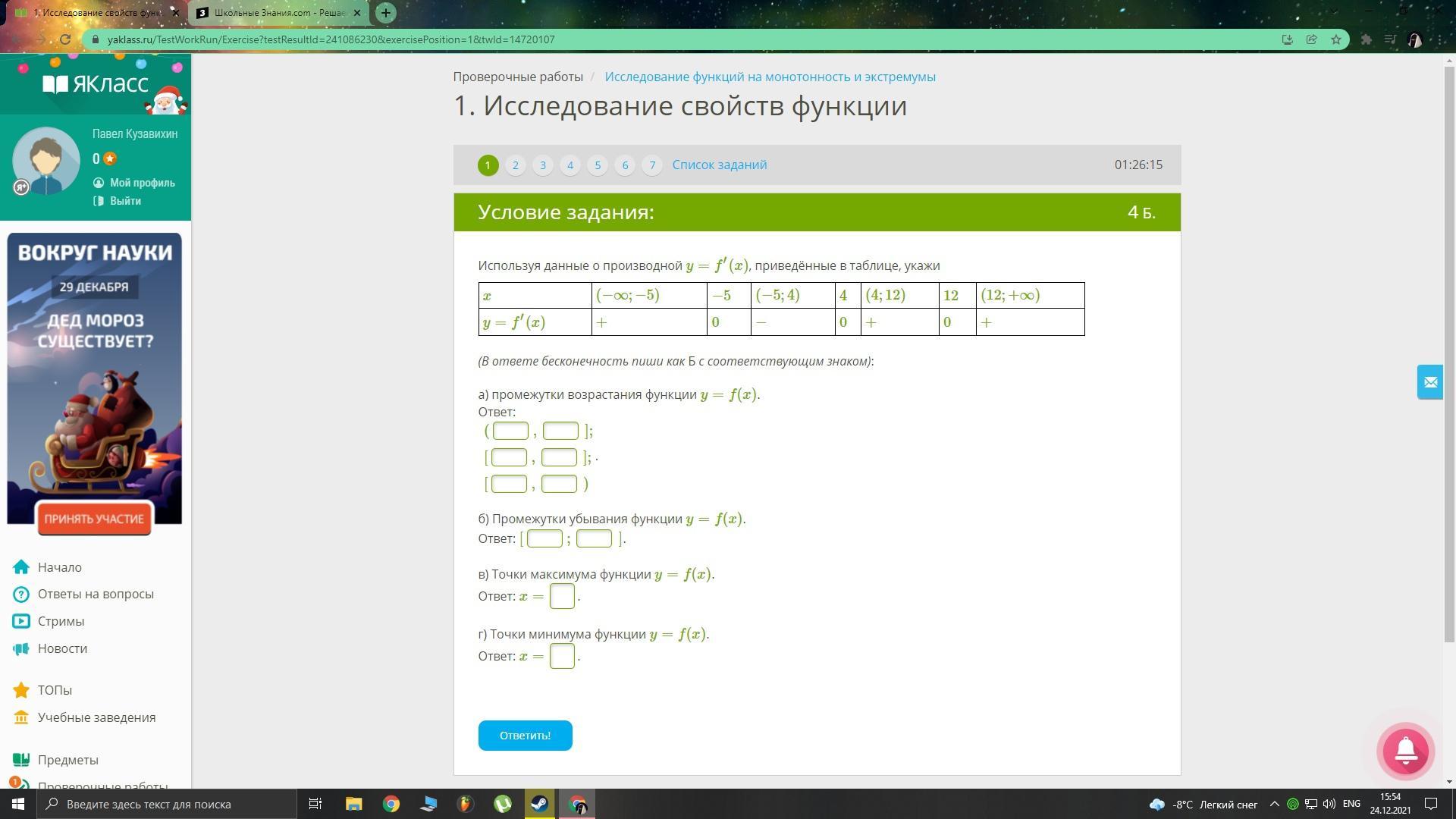1456x819 pixels.
Task: Open the blue envelope feedback tab
Action: pyautogui.click(x=1430, y=382)
